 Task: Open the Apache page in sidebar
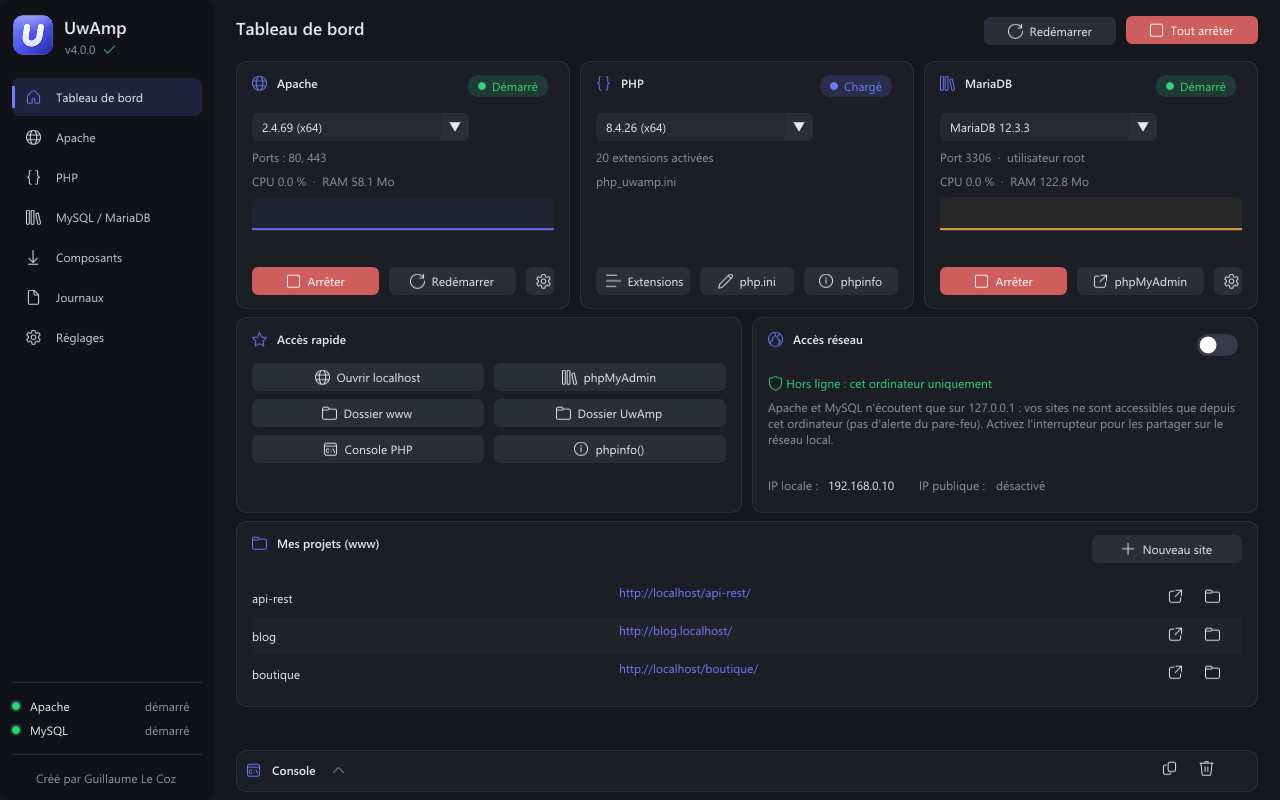tap(107, 138)
